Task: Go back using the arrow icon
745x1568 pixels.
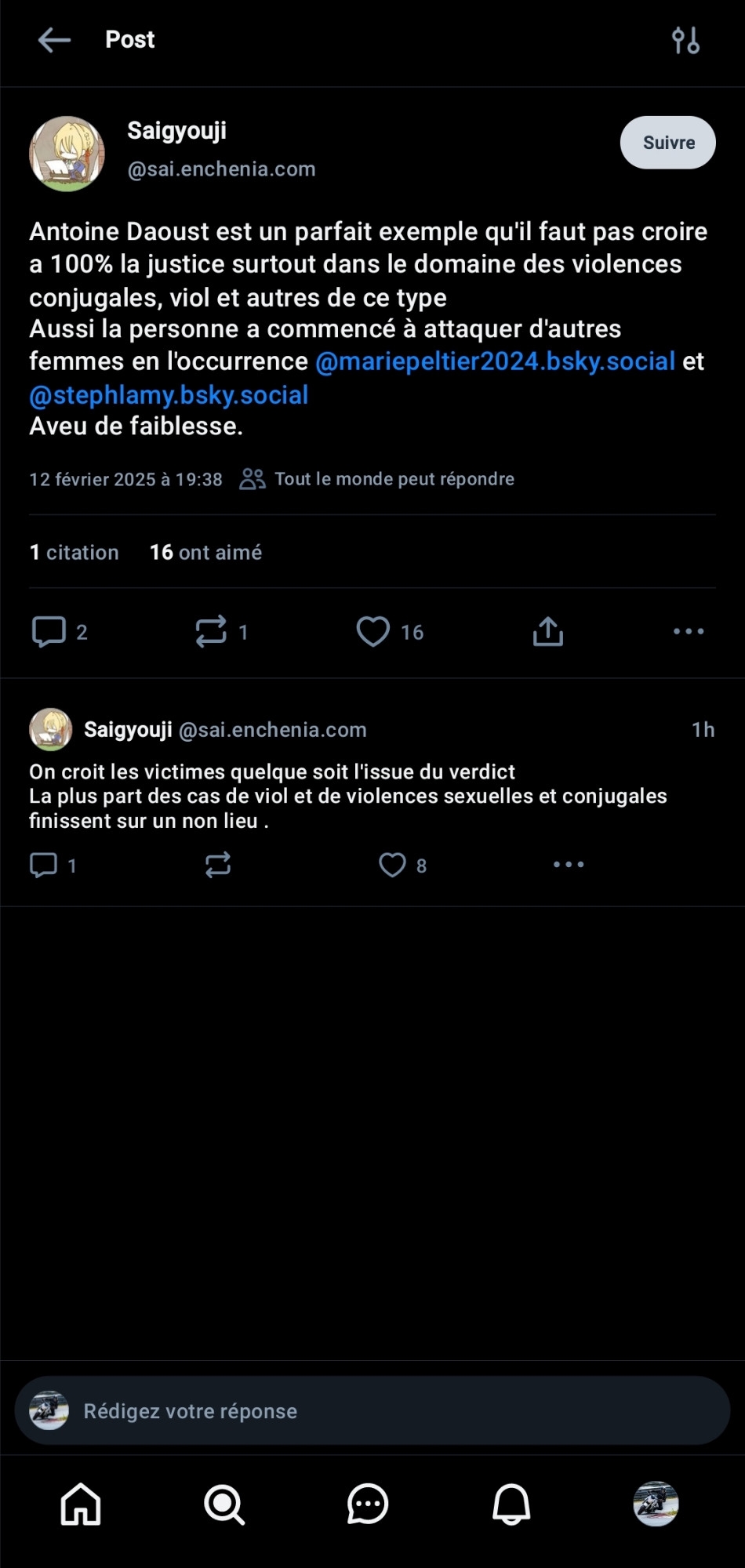Action: point(54,40)
